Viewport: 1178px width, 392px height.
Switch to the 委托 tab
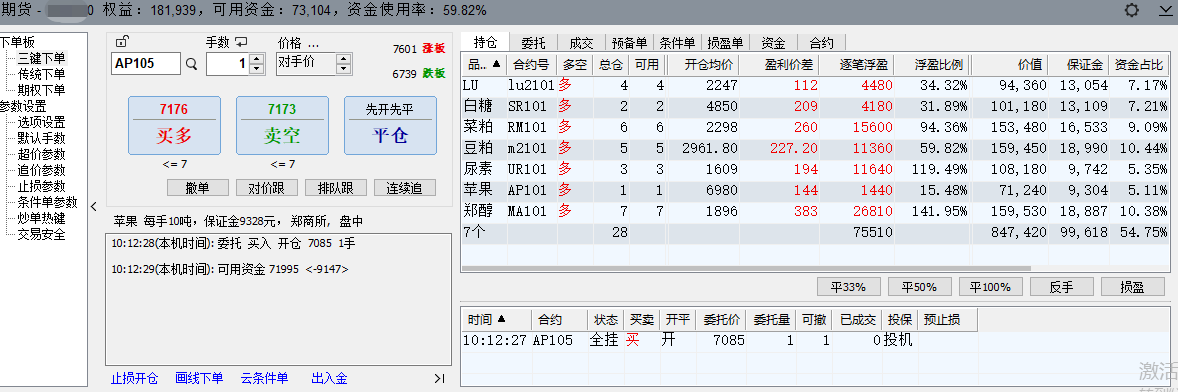pos(533,43)
